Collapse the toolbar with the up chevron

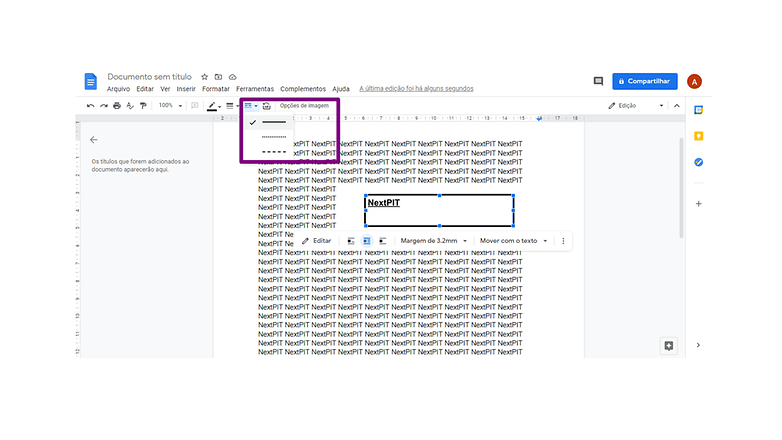click(x=677, y=106)
